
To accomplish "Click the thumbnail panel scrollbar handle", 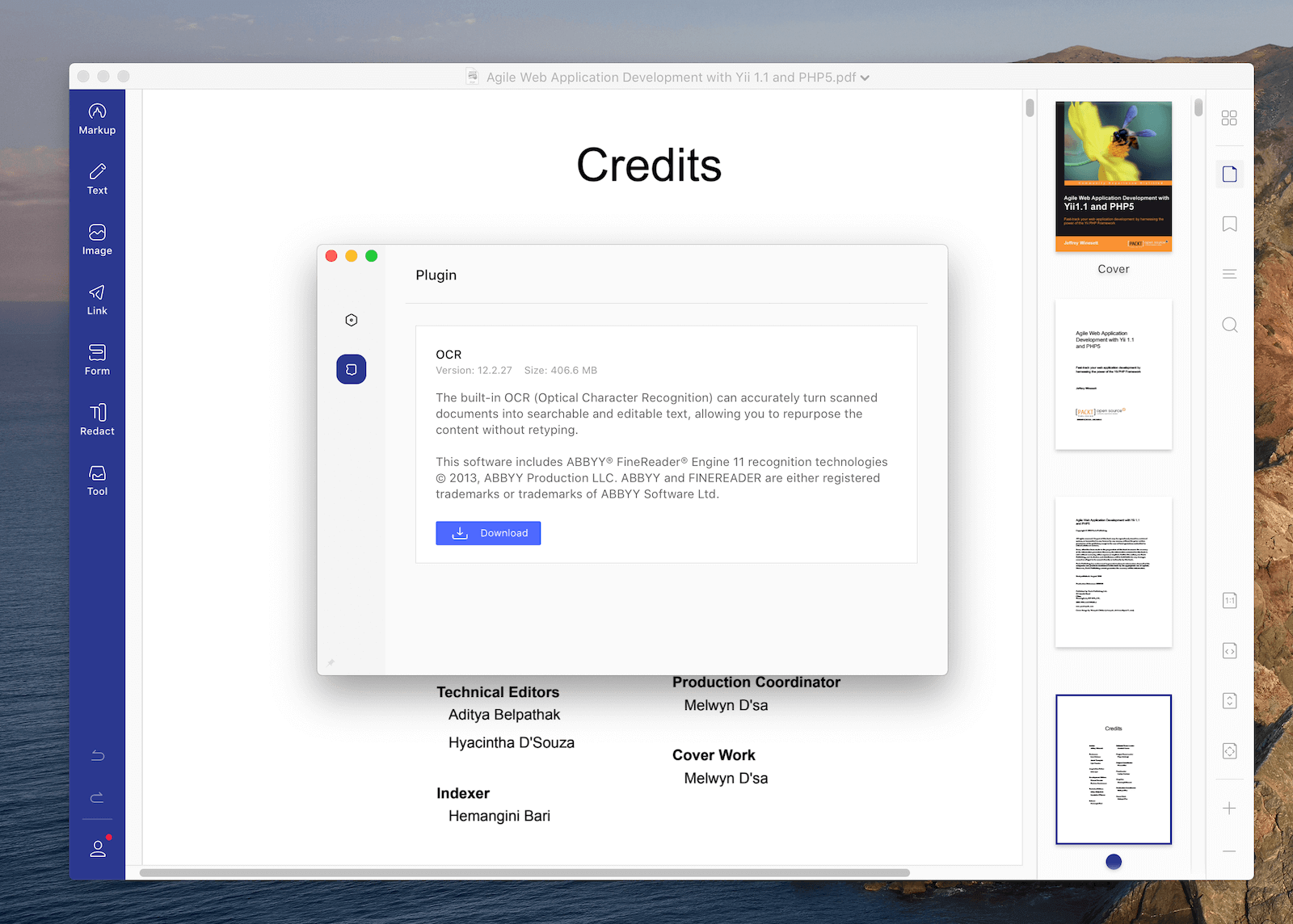I will 1198,107.
